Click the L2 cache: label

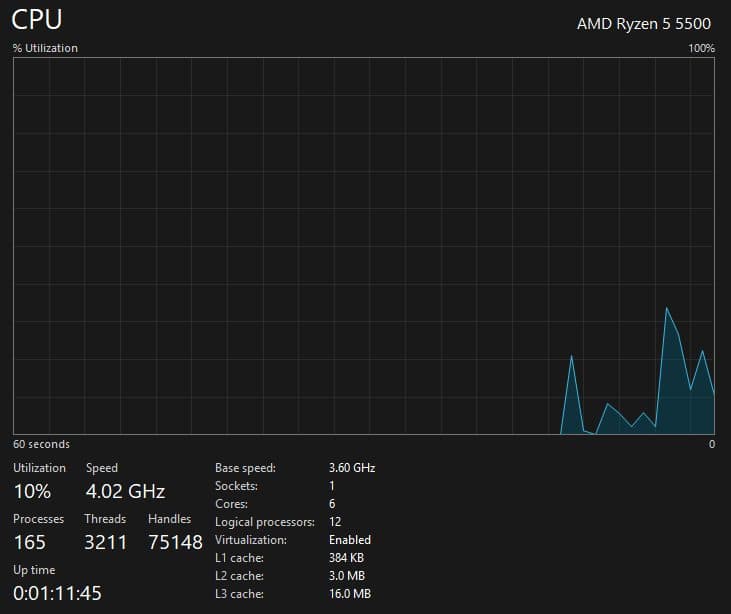tap(239, 576)
